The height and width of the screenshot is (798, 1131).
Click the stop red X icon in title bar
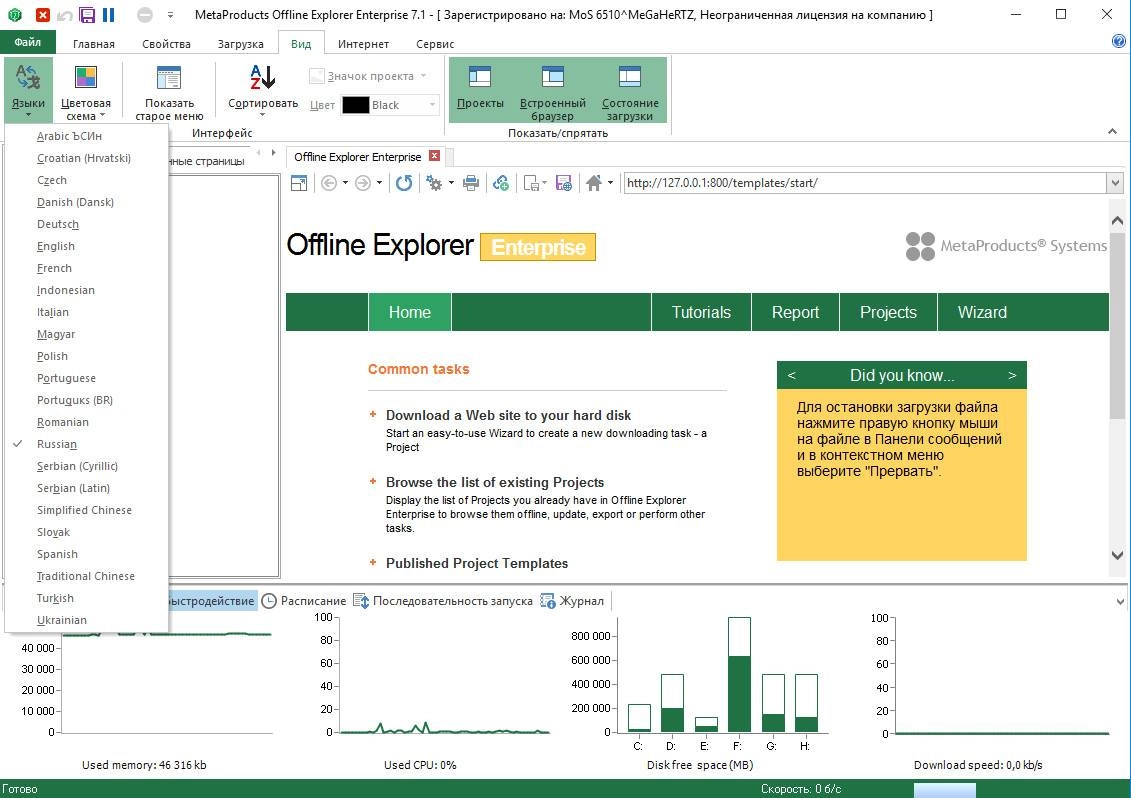pos(43,14)
